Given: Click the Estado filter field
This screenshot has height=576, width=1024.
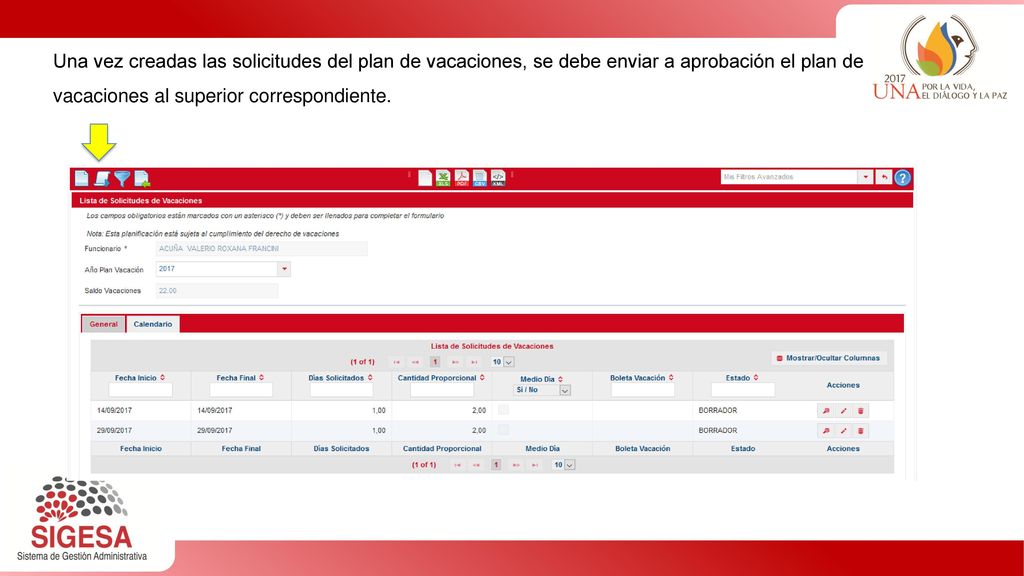Looking at the screenshot, I should click(x=743, y=390).
